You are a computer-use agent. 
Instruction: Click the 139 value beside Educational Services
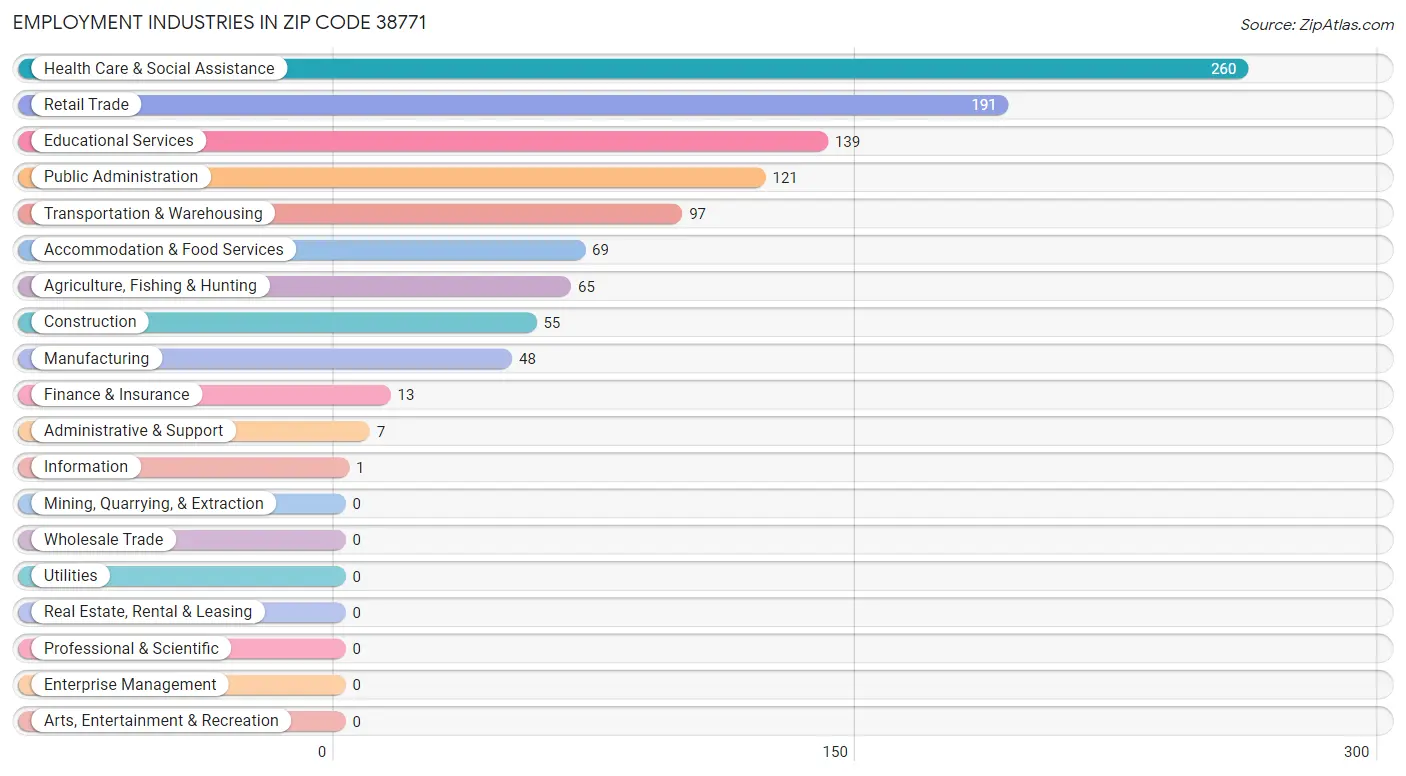[847, 141]
